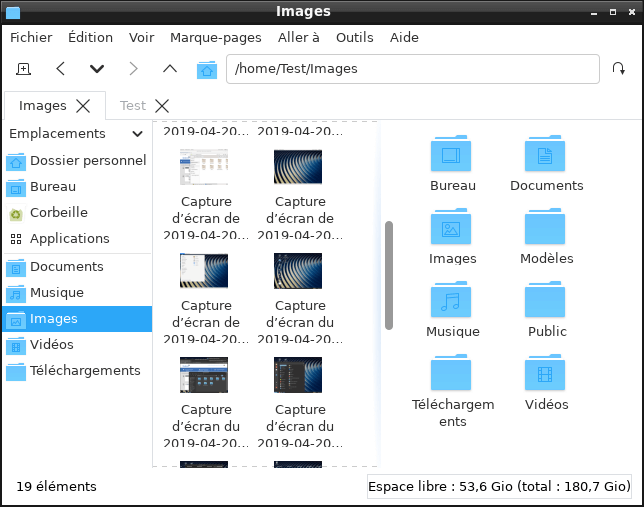Open Corbeille trash in sidebar

tap(77, 213)
